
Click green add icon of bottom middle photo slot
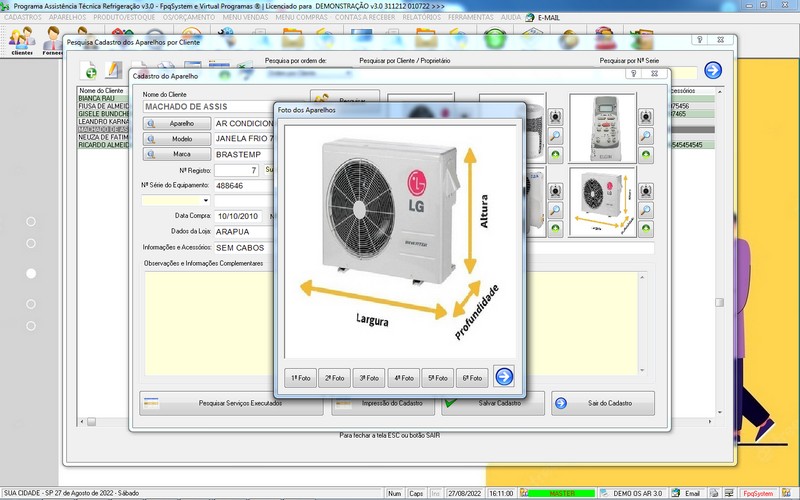[x=555, y=229]
